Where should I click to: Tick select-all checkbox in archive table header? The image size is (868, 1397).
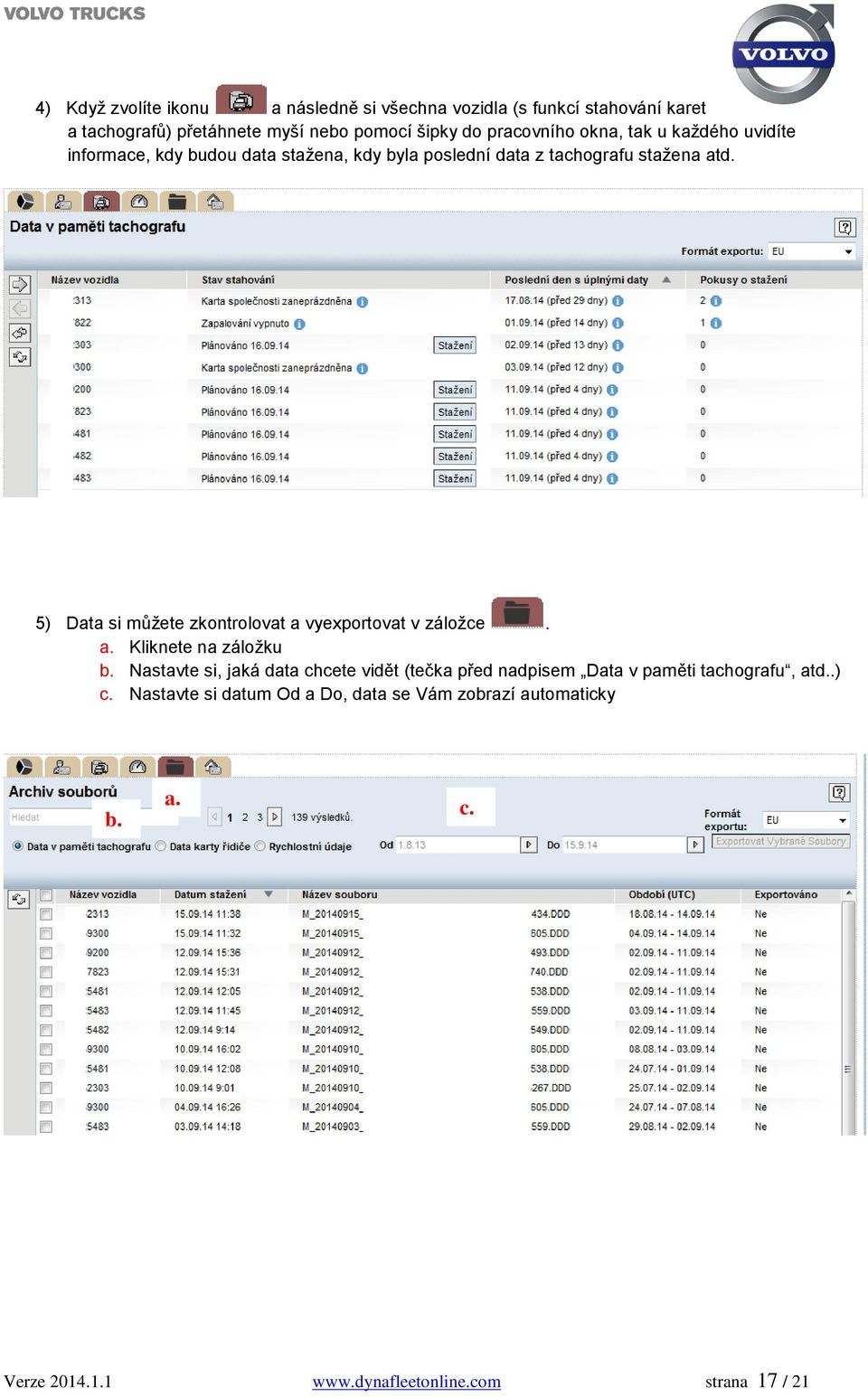46,895
